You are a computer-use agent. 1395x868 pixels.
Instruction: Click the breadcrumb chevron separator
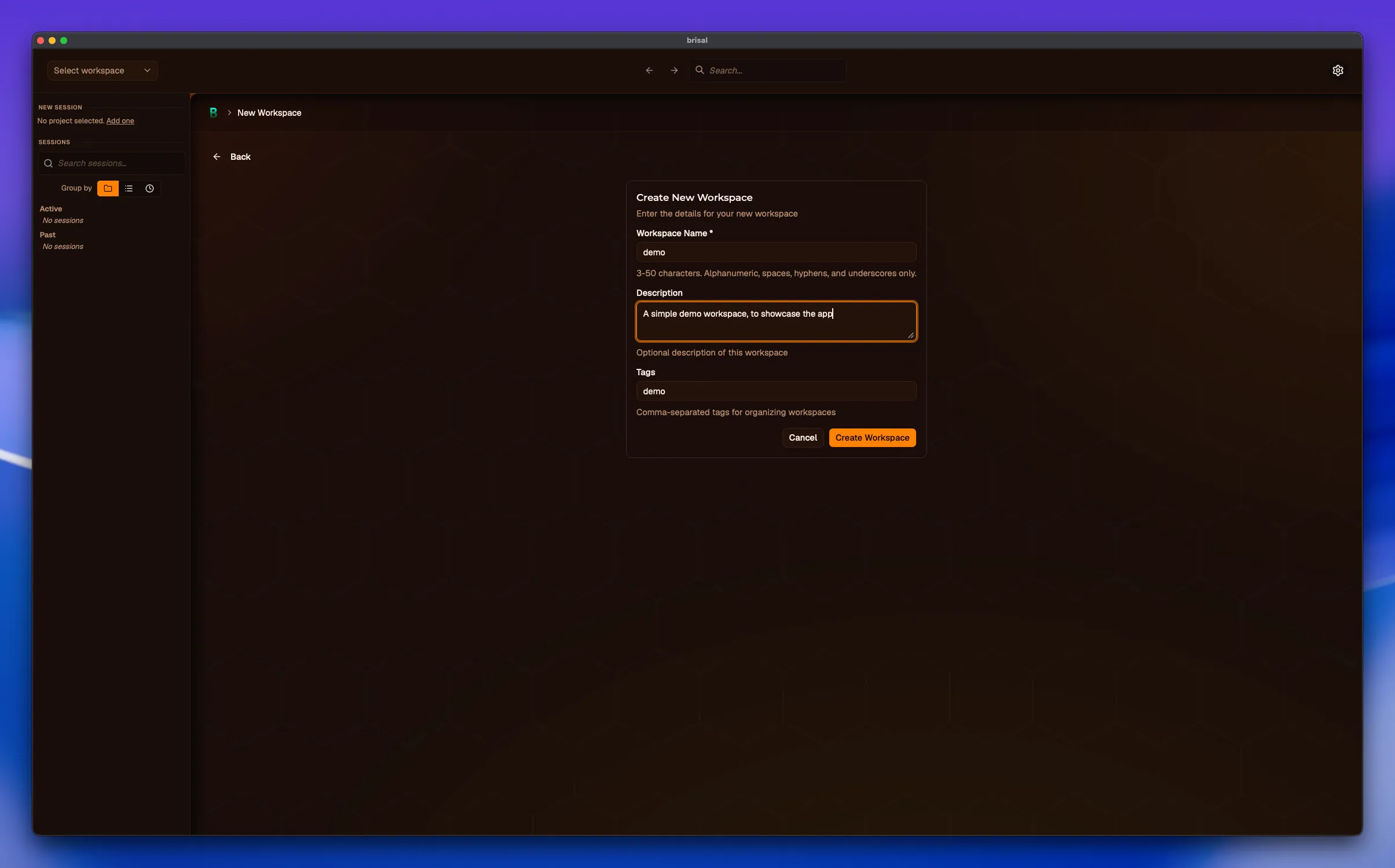[229, 112]
